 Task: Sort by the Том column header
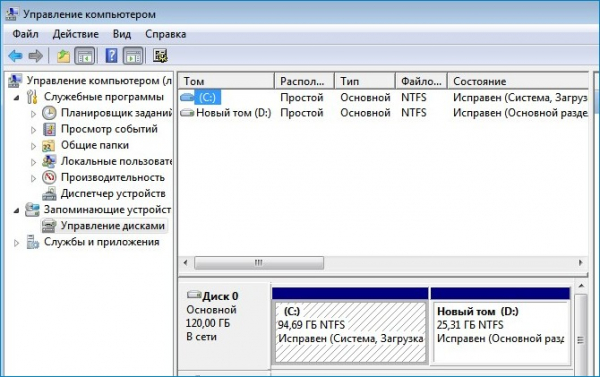click(226, 81)
